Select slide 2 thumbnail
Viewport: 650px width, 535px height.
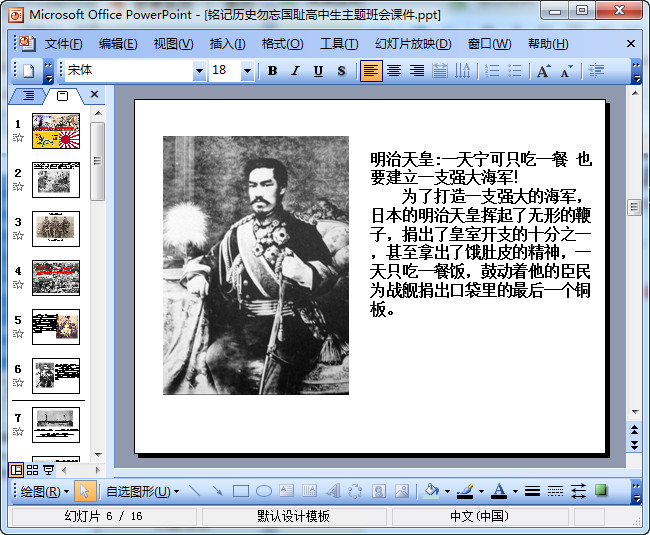coord(56,180)
